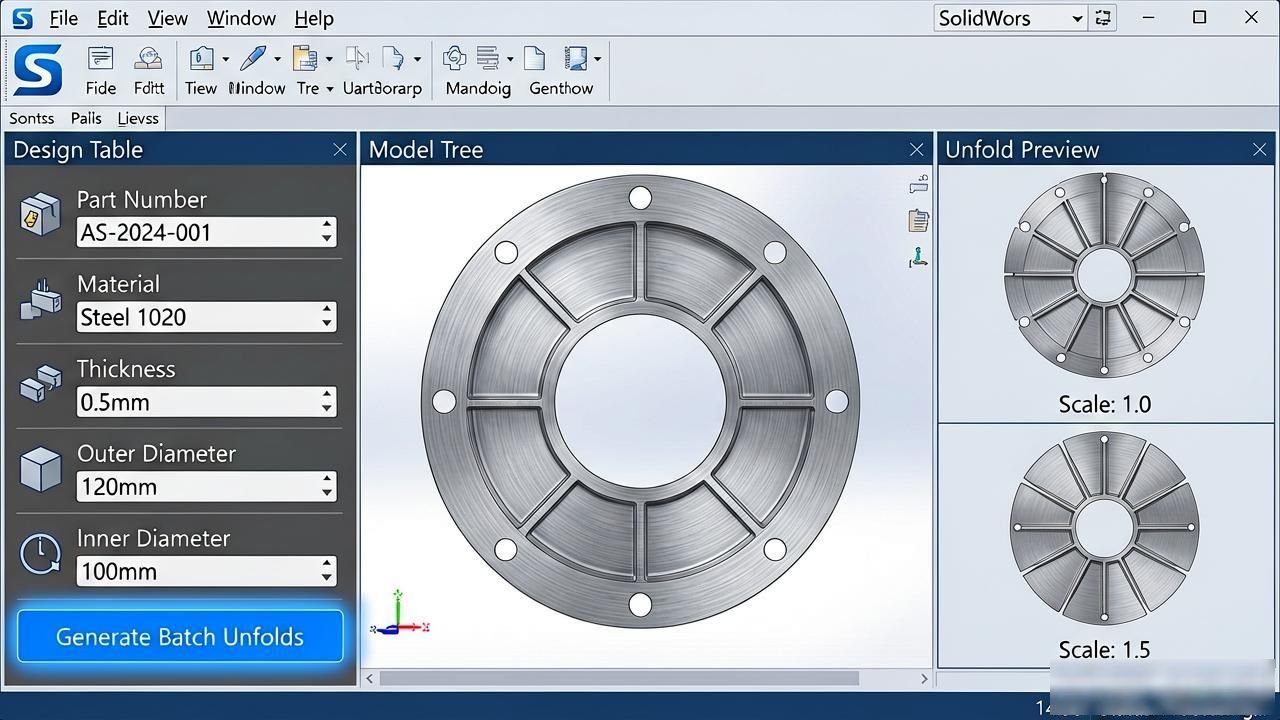Click the flange model in viewport

tap(640, 402)
